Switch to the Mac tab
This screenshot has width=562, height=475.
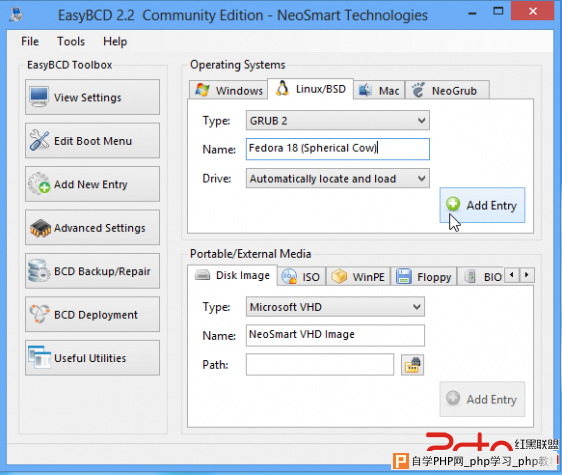[x=379, y=90]
